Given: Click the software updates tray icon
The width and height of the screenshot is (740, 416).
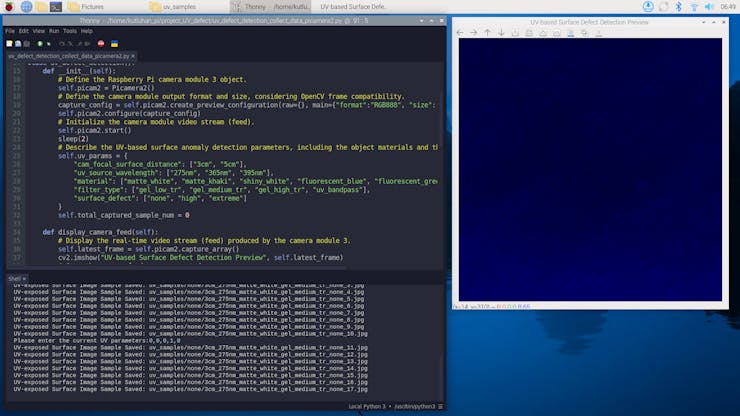Looking at the screenshot, I should click(648, 7).
